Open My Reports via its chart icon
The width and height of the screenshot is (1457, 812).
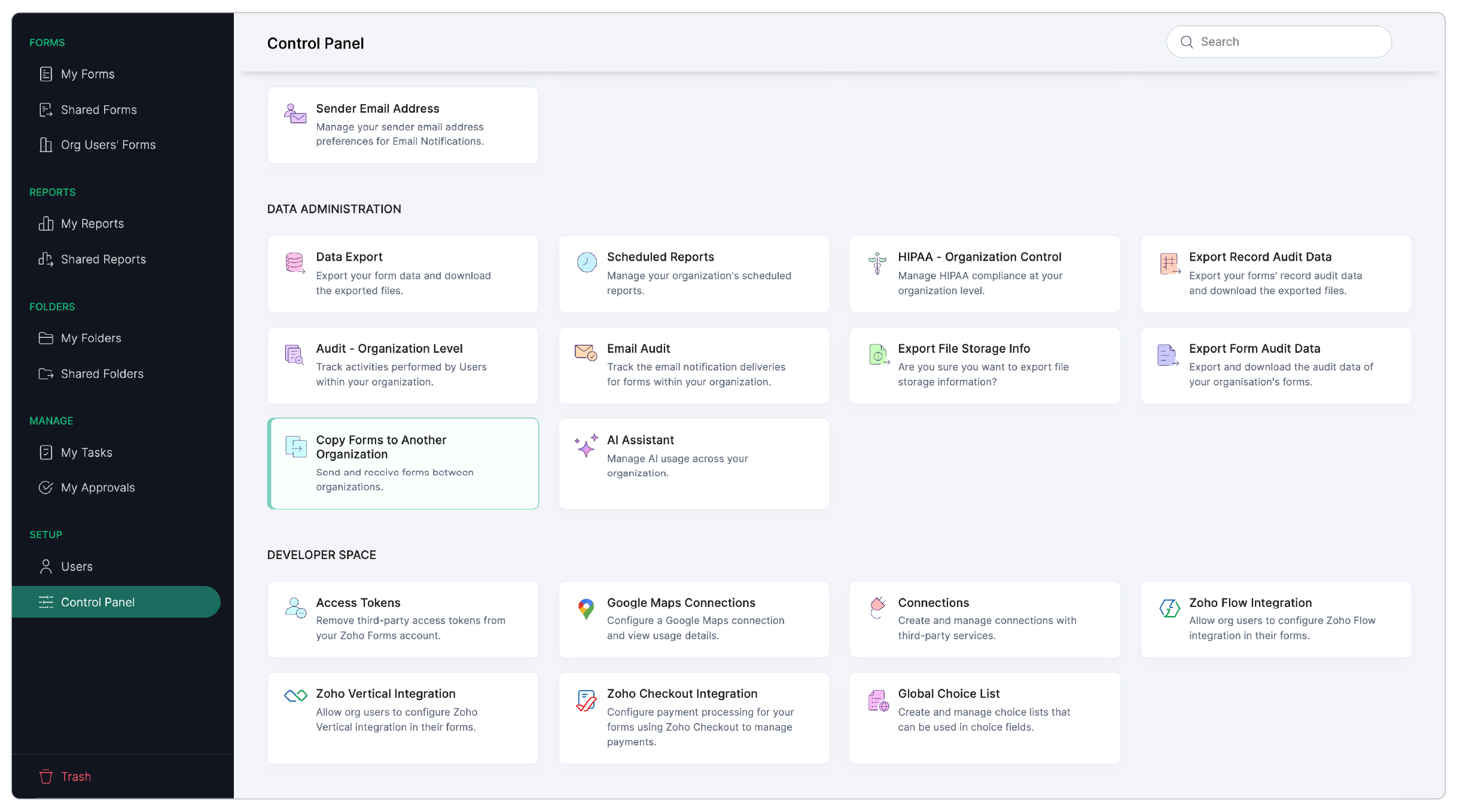[46, 223]
